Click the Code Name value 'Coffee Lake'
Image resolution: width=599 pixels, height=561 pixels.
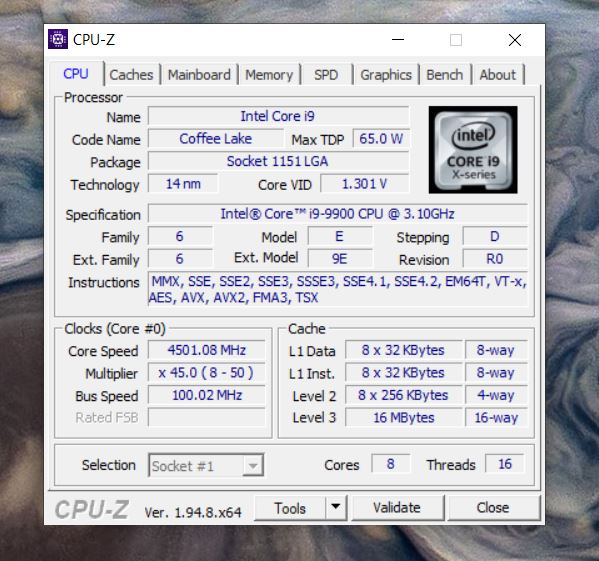pyautogui.click(x=216, y=139)
